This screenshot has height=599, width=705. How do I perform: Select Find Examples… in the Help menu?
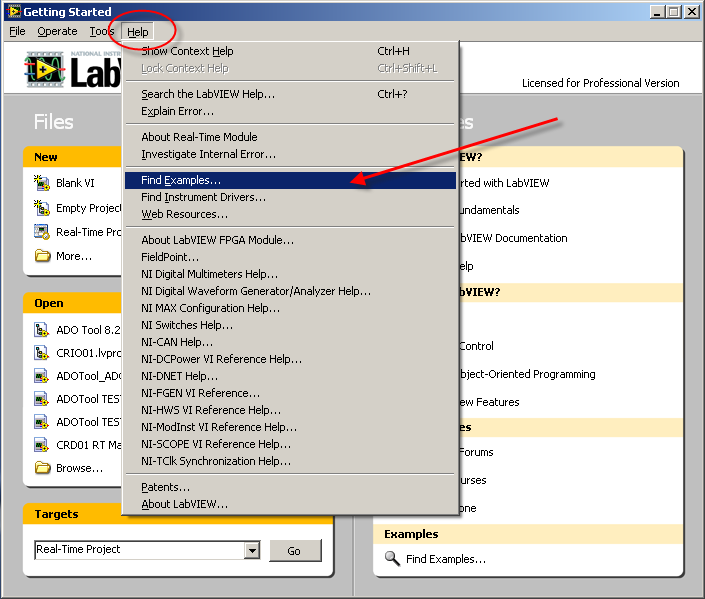[290, 180]
